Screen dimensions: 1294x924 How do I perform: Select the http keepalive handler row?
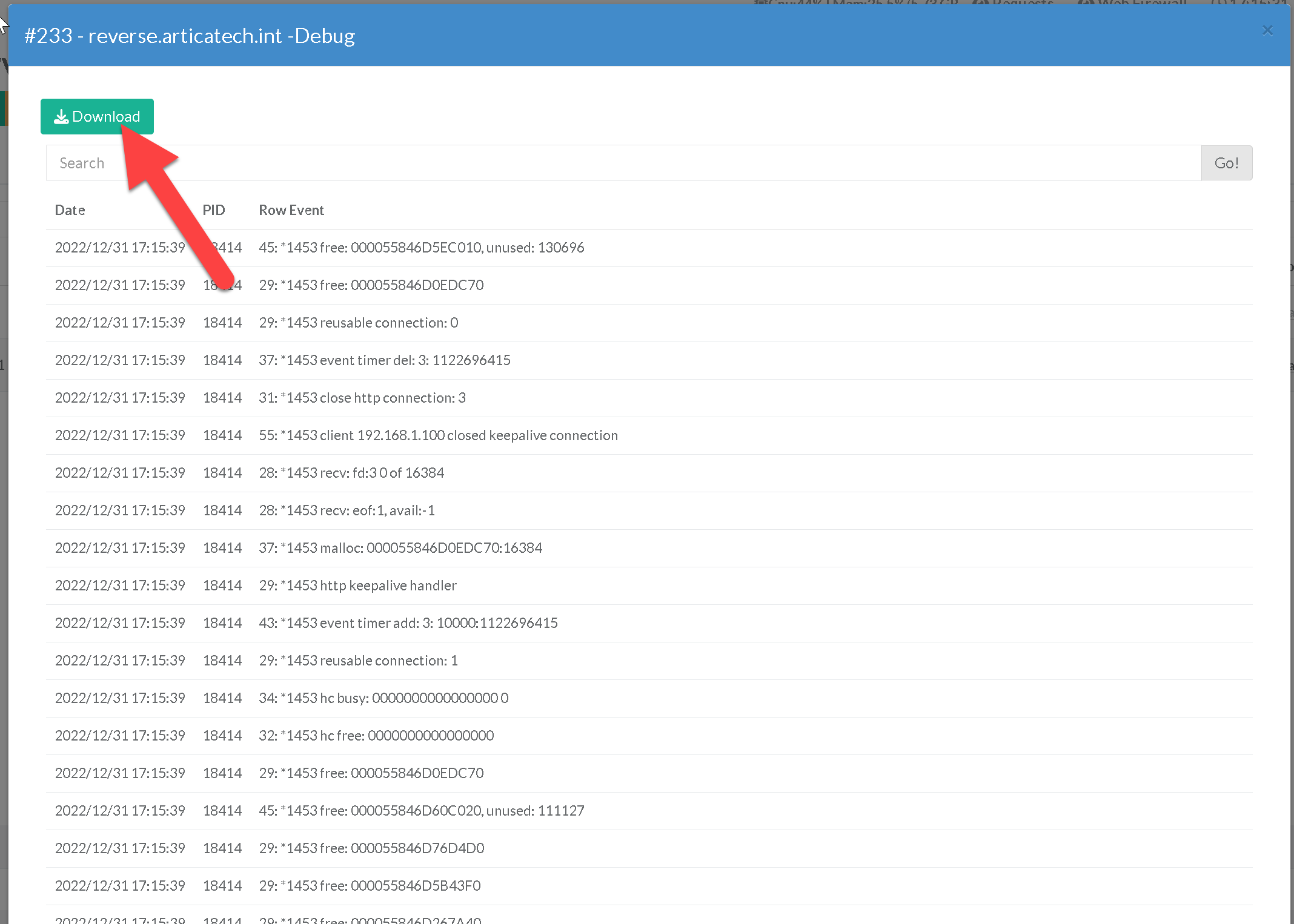click(357, 586)
